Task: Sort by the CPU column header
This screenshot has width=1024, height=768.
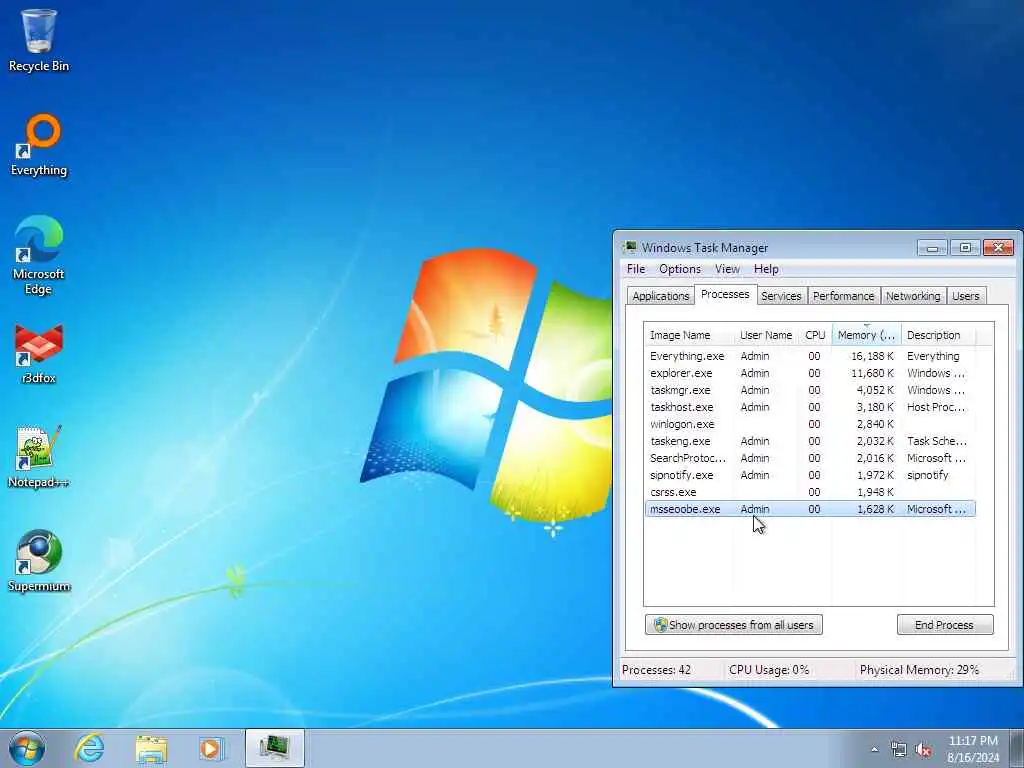Action: pos(815,335)
